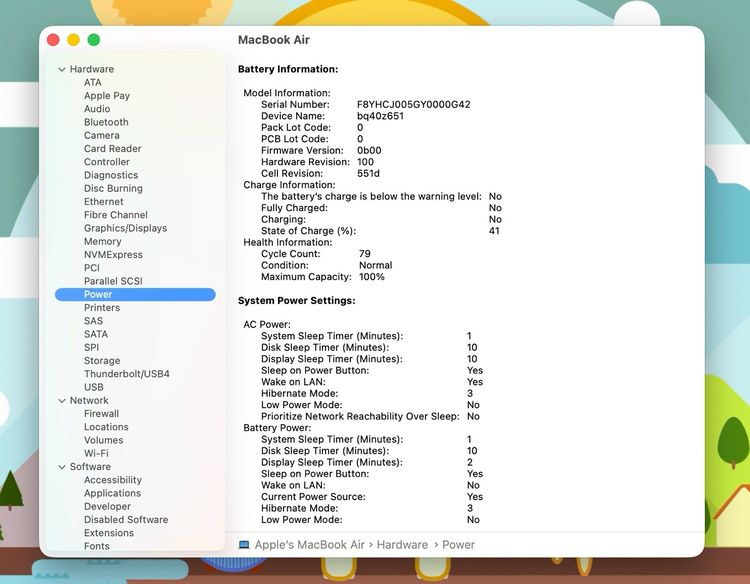Open NVMExpress entry
The image size is (750, 584).
click(x=113, y=254)
